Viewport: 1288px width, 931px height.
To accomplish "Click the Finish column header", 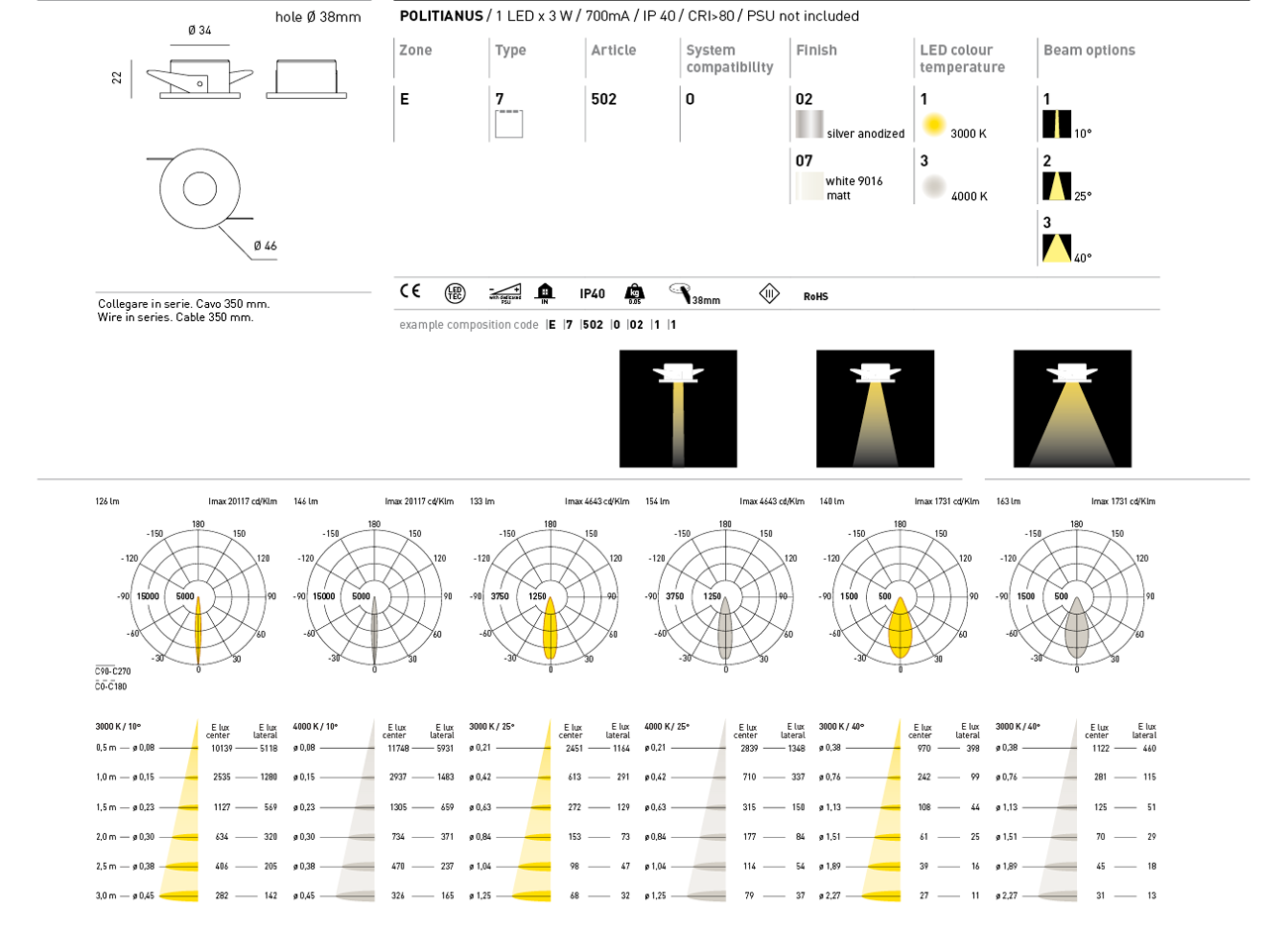I will [x=816, y=51].
